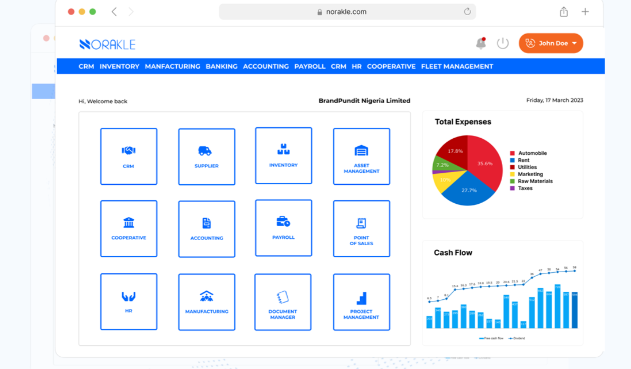Open the Cooperative module tile
The image size is (631, 369).
(129, 229)
